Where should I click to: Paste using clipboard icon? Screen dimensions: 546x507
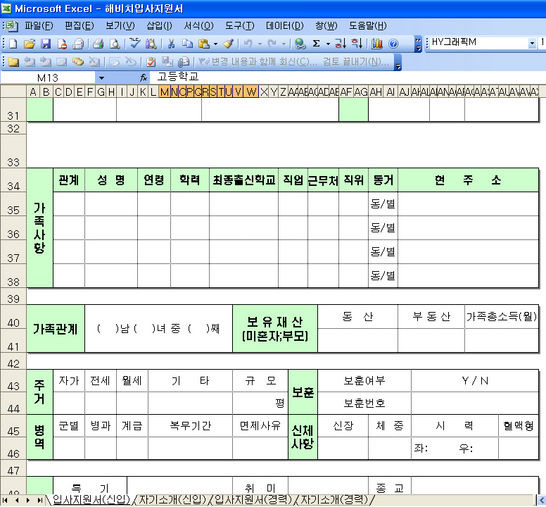click(204, 44)
